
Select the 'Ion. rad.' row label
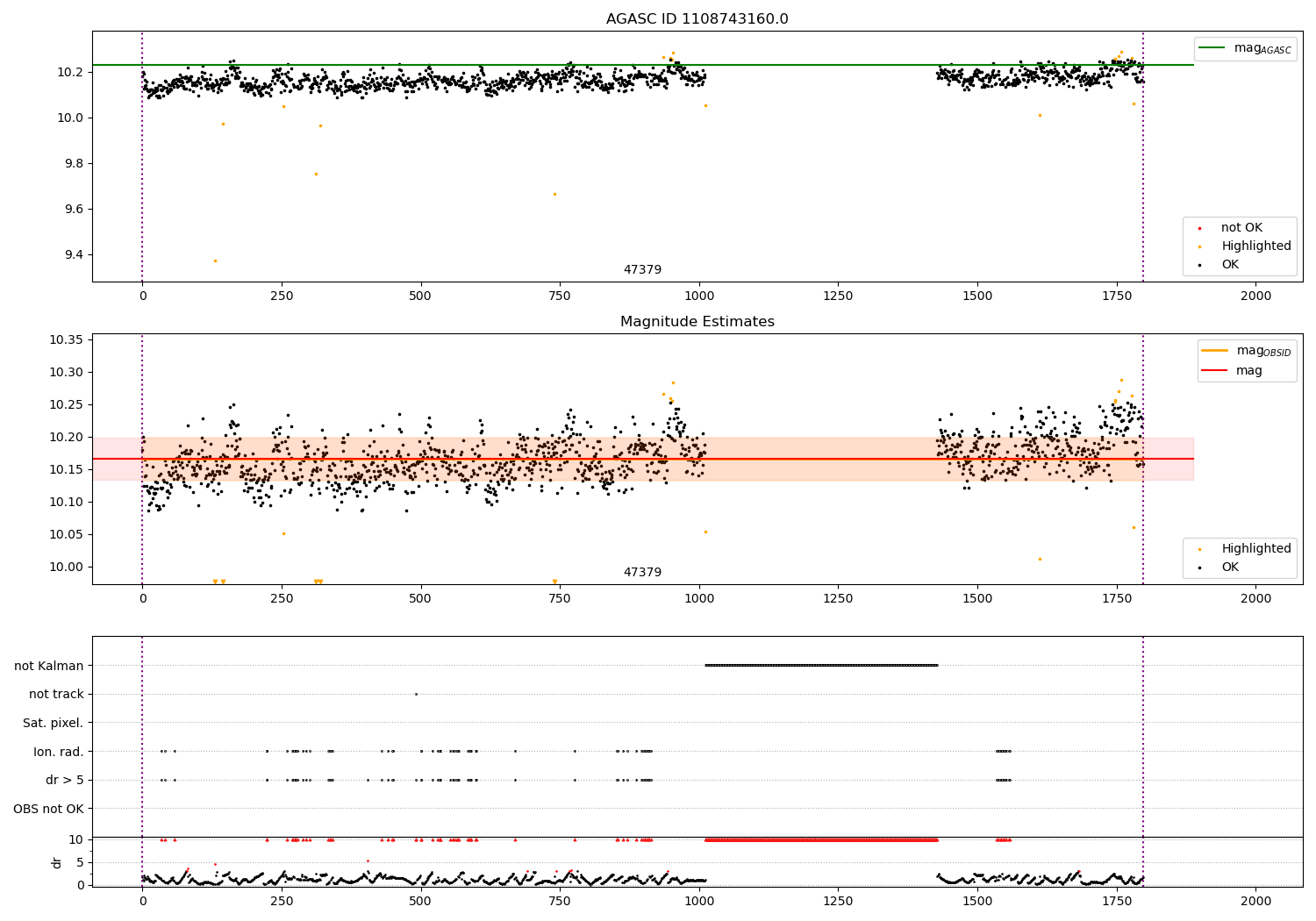pos(59,752)
